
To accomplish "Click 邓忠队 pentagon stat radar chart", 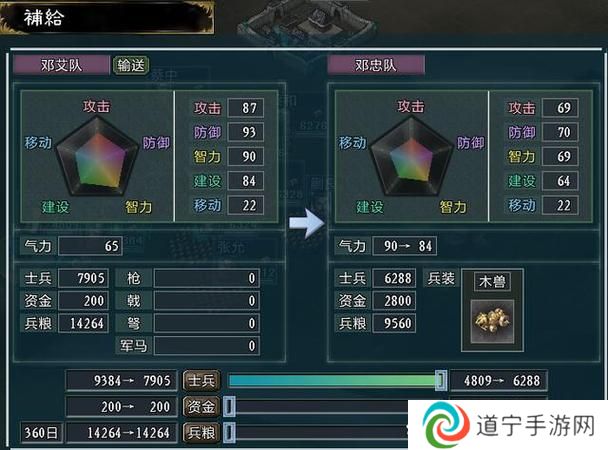I will point(411,156).
